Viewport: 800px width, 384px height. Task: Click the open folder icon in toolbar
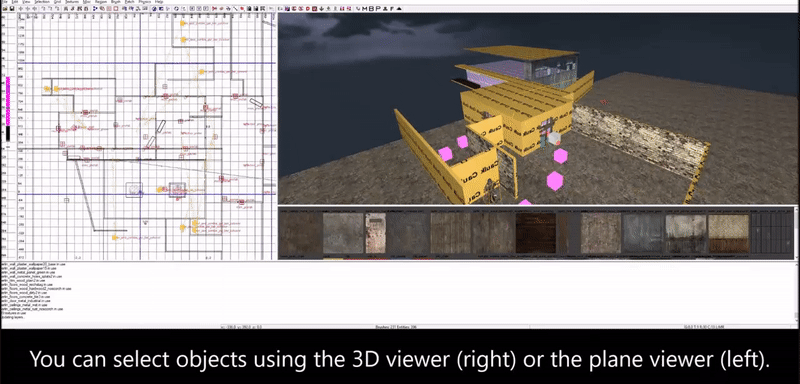(5, 9)
